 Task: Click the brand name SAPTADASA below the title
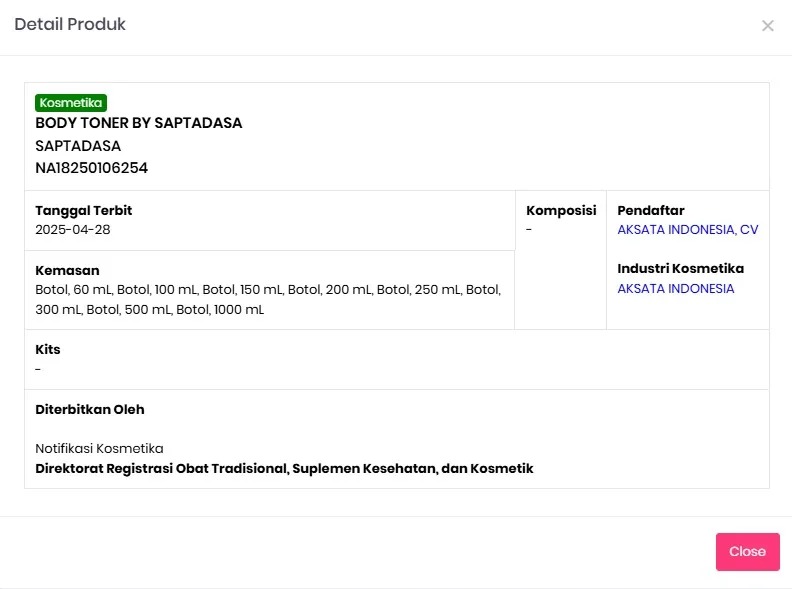pos(78,146)
